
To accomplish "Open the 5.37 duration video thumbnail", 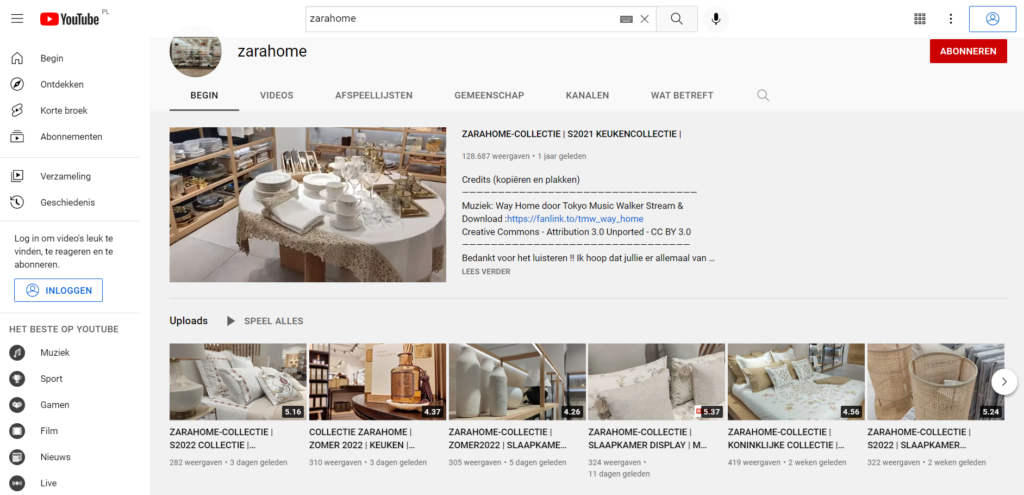I will coord(656,382).
